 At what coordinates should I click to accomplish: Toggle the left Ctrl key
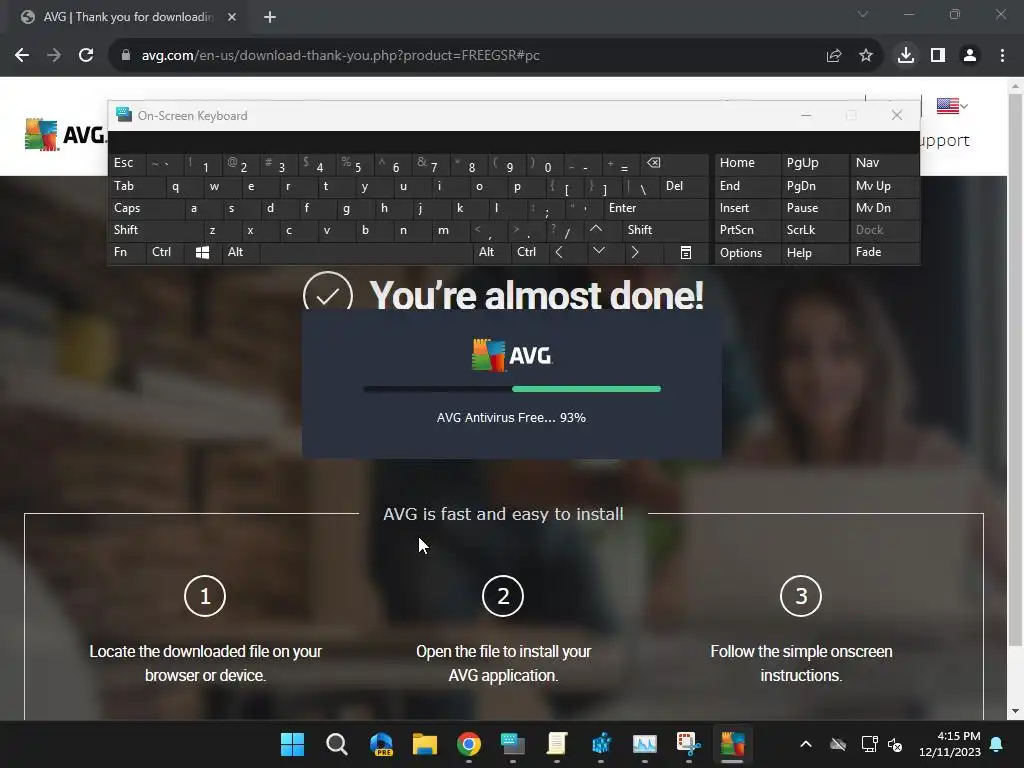(x=165, y=252)
